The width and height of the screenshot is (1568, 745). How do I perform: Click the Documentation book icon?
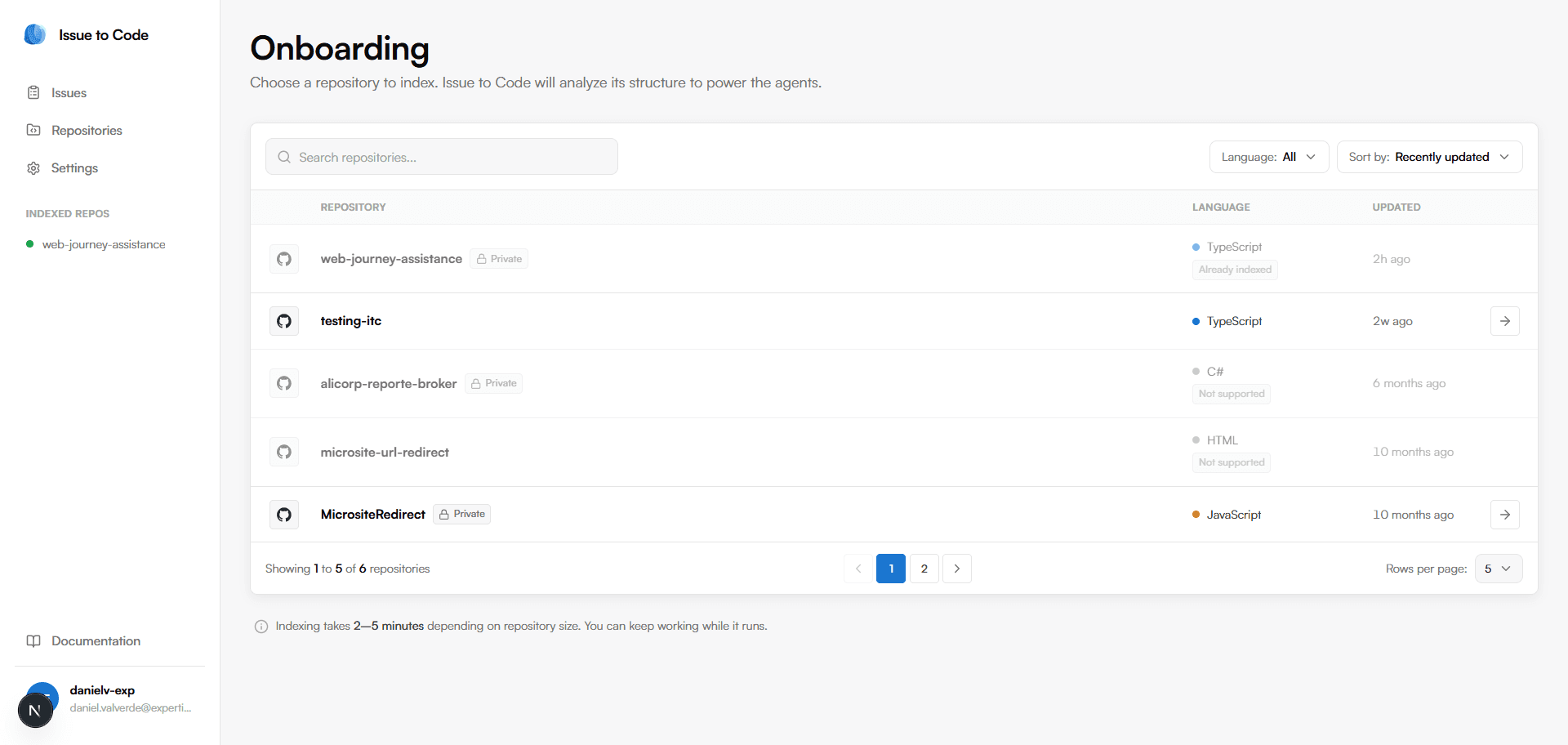coord(33,640)
